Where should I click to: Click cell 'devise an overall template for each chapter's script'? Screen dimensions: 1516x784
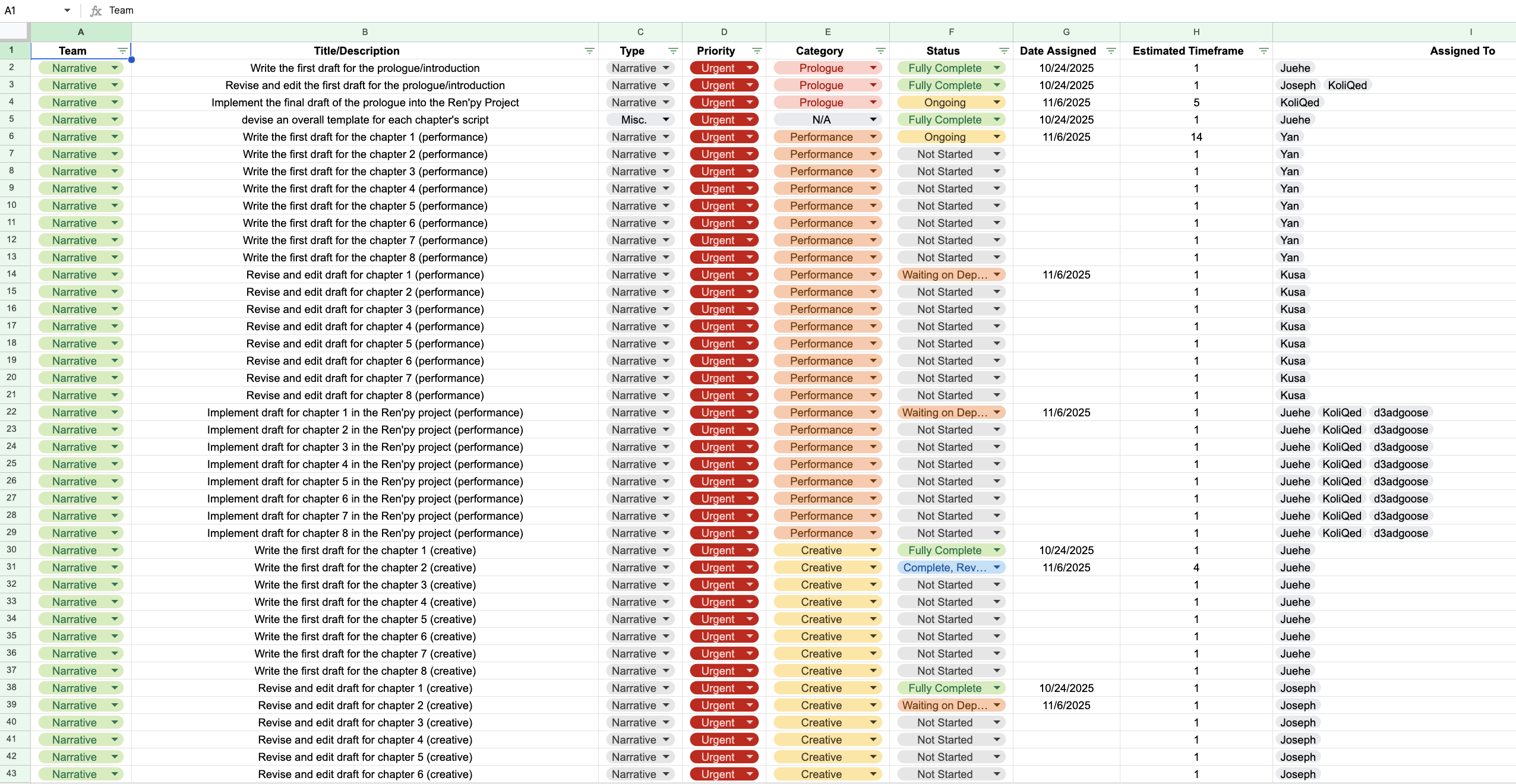coord(365,120)
